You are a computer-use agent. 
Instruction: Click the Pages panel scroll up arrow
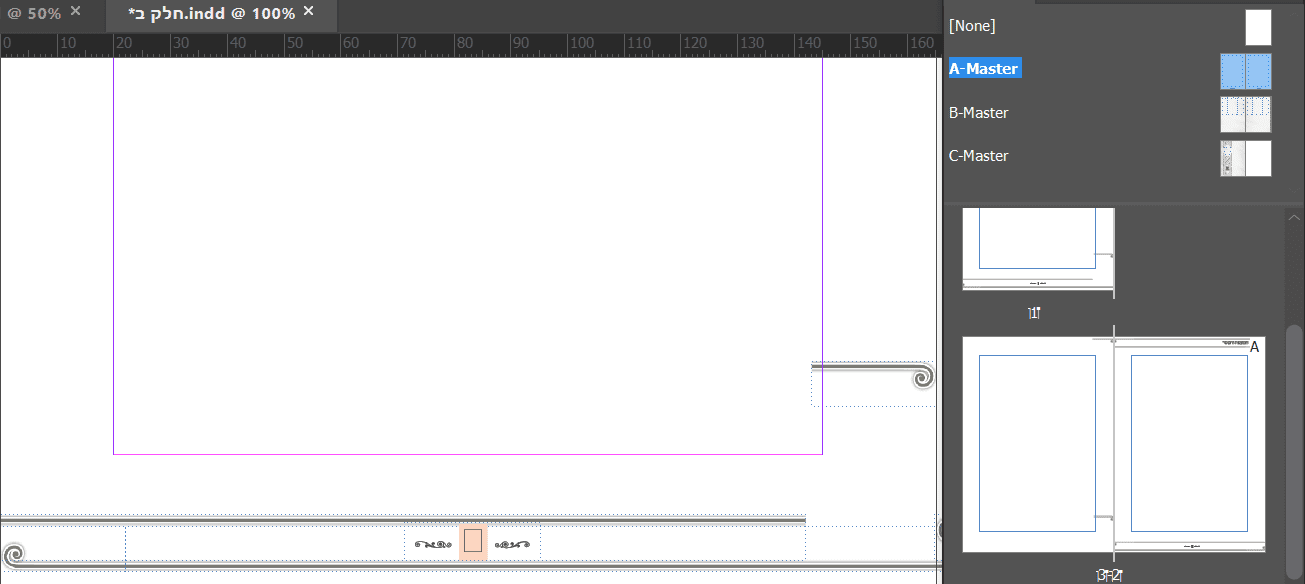click(1294, 217)
